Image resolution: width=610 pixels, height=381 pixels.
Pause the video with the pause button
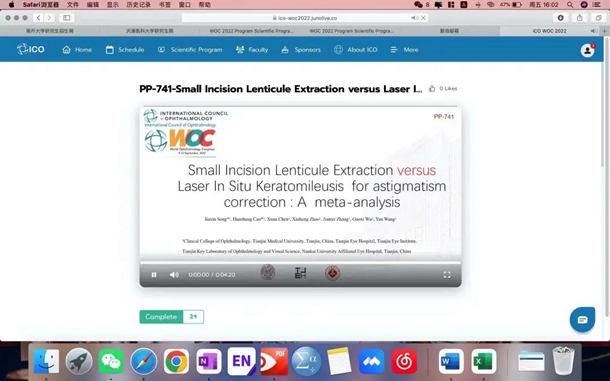pos(154,275)
